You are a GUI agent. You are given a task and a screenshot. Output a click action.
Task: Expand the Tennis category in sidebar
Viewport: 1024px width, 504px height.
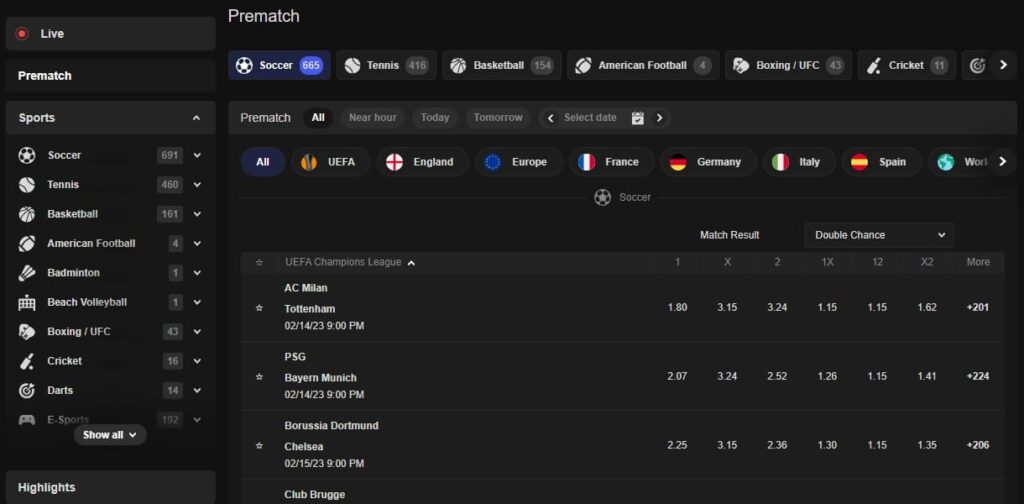pyautogui.click(x=197, y=185)
